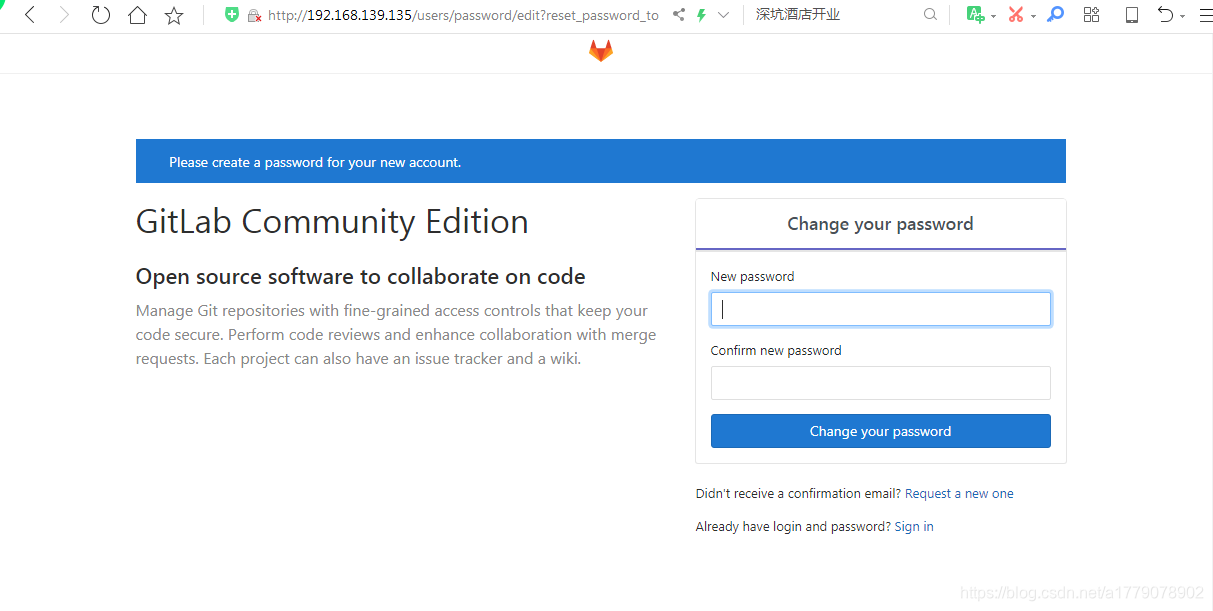Click the Request a new one link
Screen dimensions: 1213x611
tap(959, 494)
